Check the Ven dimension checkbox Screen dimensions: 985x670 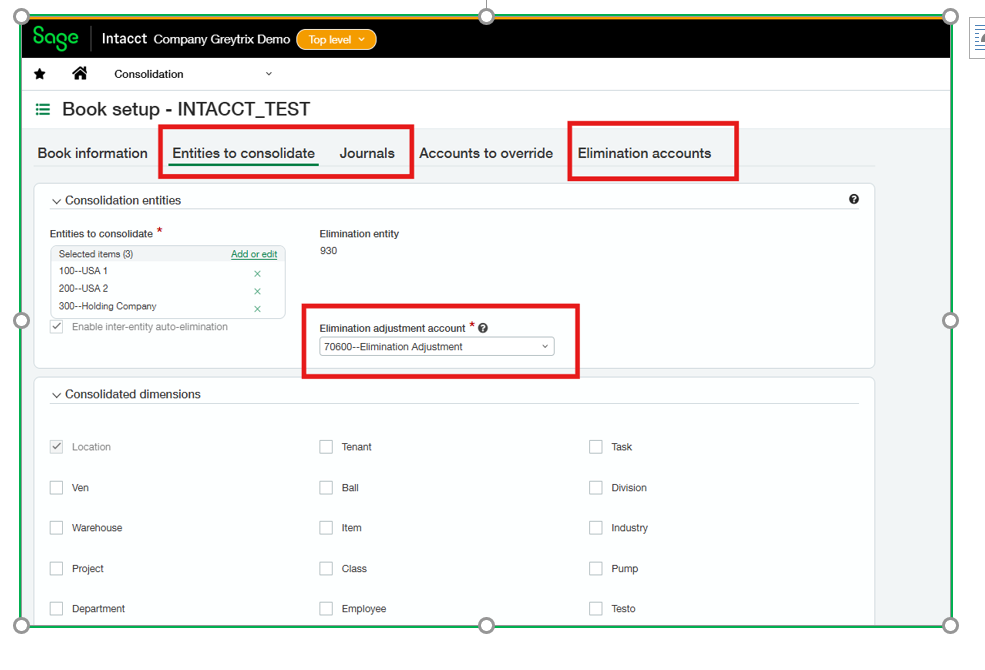pos(57,487)
